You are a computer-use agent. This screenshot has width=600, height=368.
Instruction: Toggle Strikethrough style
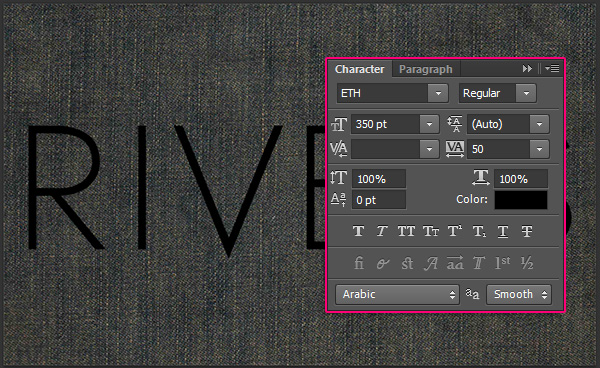point(527,231)
